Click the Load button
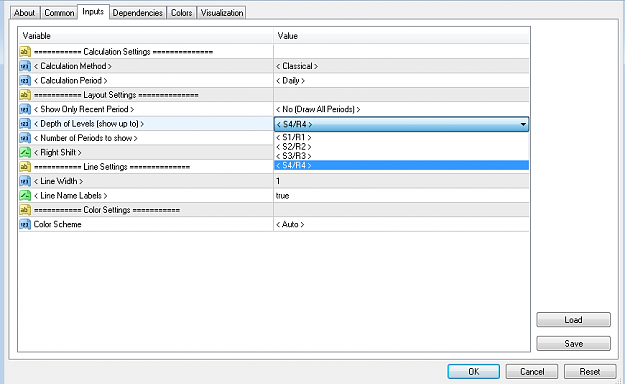The height and width of the screenshot is (384, 625). (573, 320)
